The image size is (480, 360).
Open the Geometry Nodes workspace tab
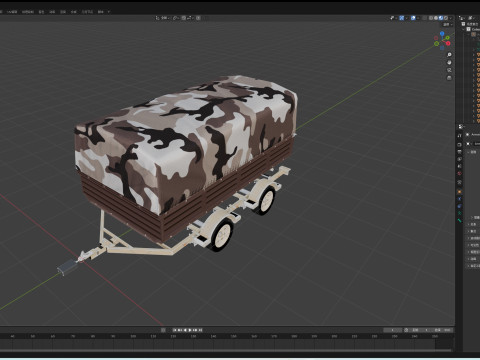click(87, 12)
